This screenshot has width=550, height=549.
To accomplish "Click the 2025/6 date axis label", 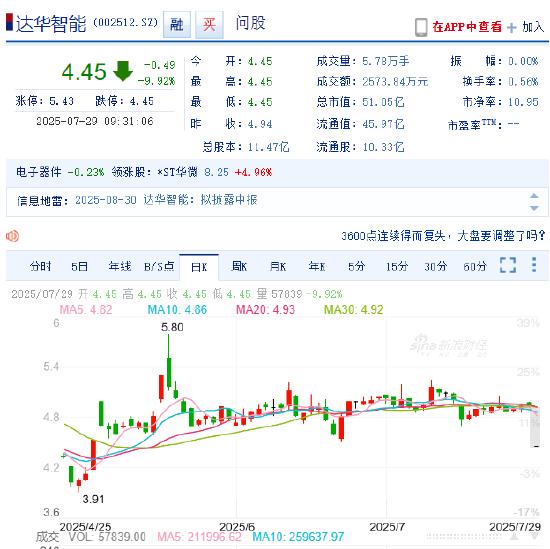I will coord(237,527).
